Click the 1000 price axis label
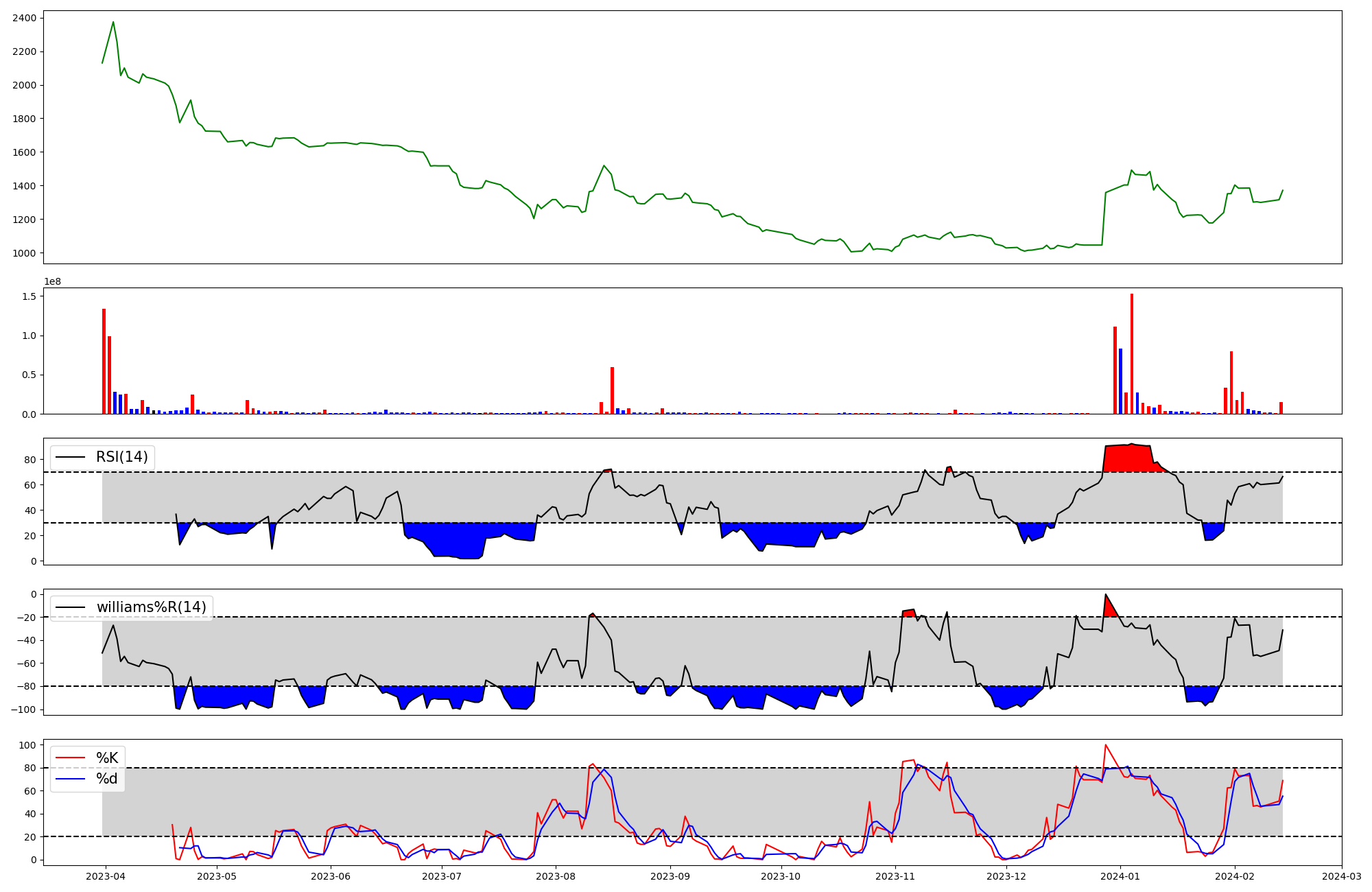The image size is (1372, 892). click(24, 253)
